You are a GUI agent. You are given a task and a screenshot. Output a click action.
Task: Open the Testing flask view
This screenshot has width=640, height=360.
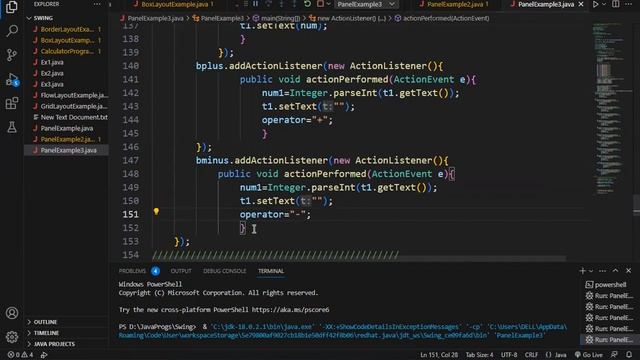pos(12,127)
